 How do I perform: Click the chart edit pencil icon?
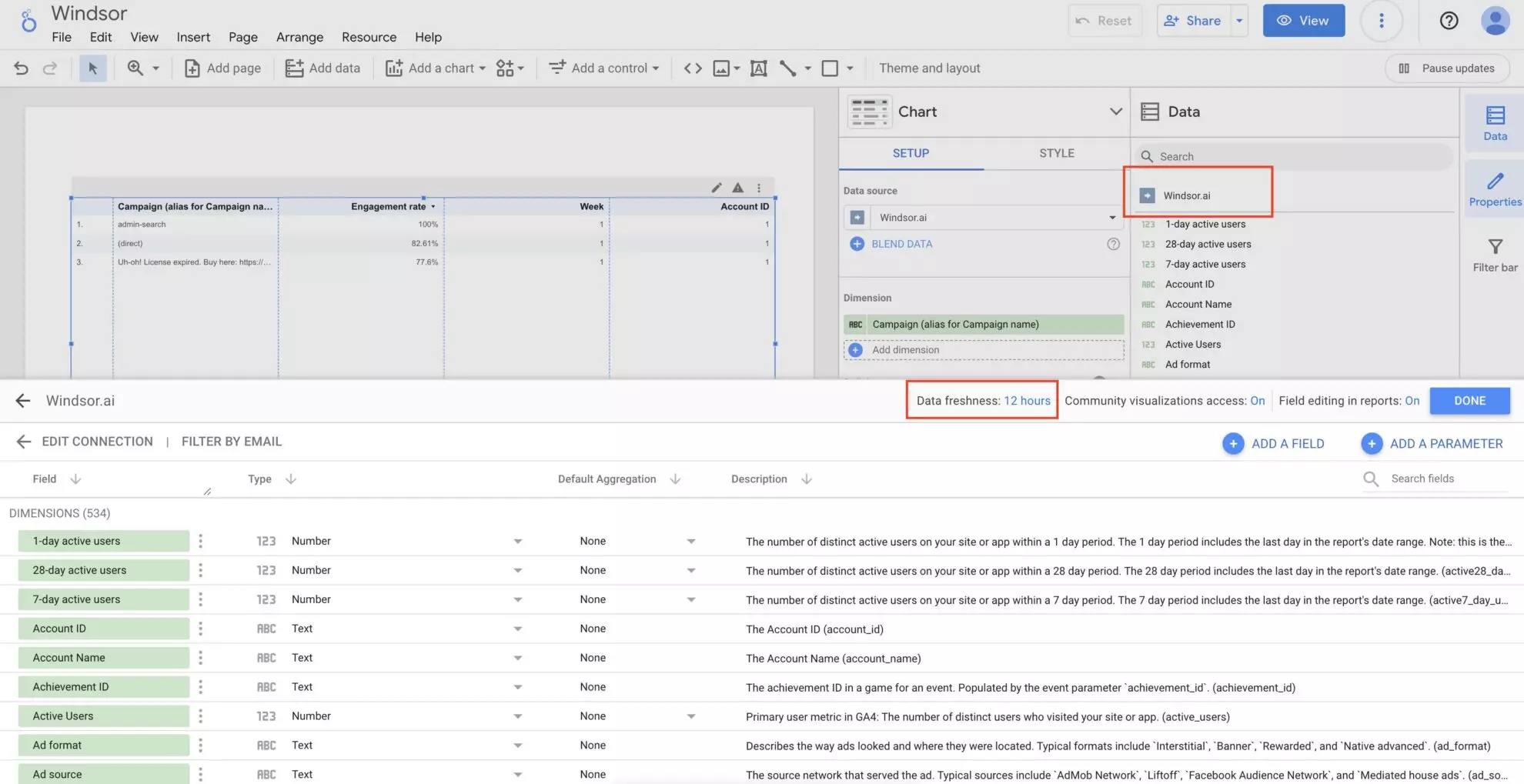coord(716,188)
